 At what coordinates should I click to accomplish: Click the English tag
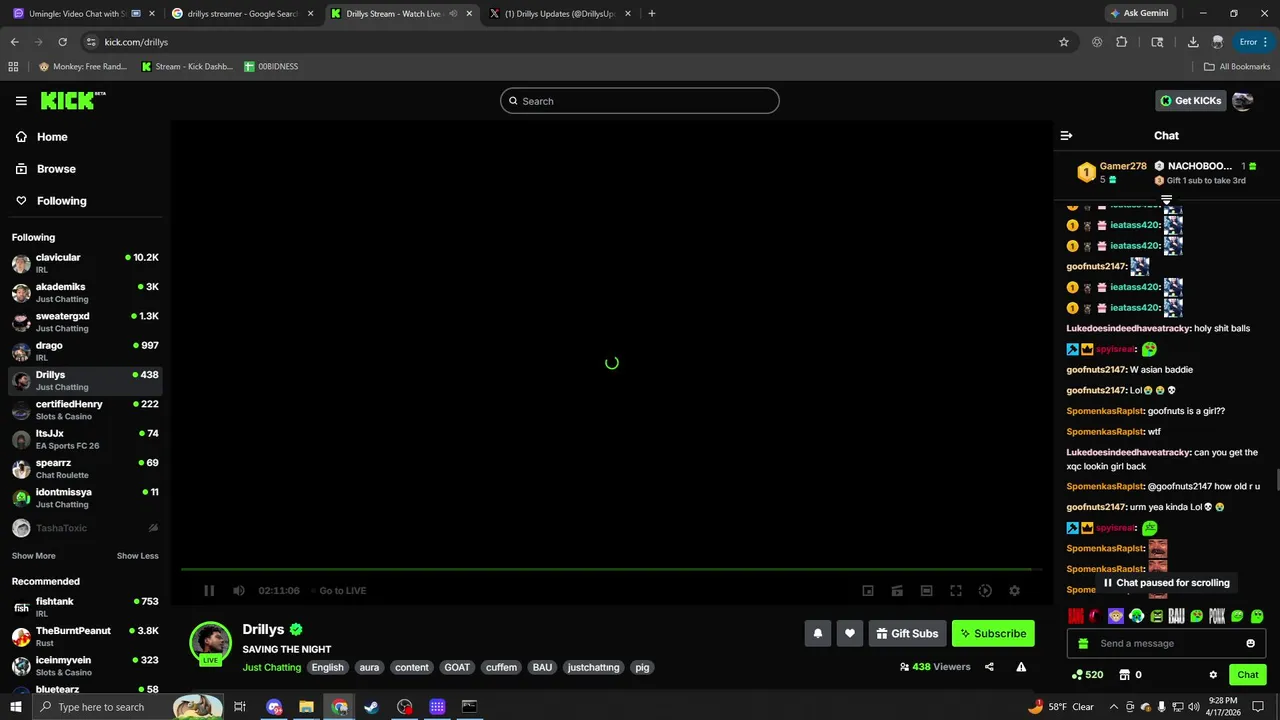coord(327,667)
